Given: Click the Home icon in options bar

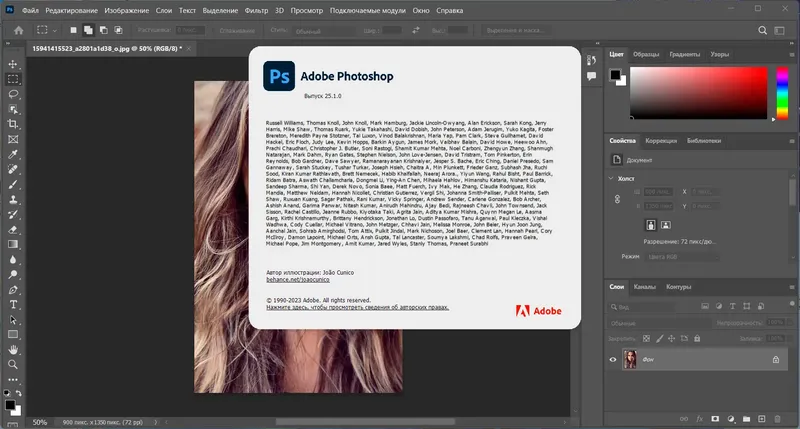Looking at the screenshot, I should [19, 30].
